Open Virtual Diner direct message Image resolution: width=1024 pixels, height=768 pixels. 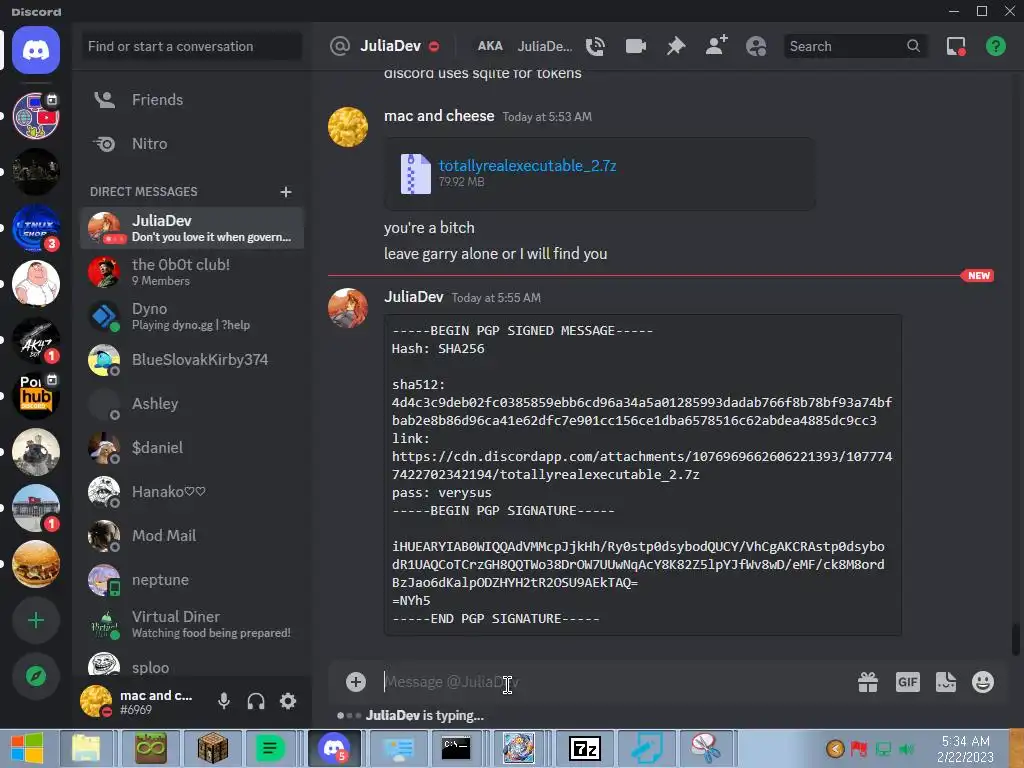point(192,624)
